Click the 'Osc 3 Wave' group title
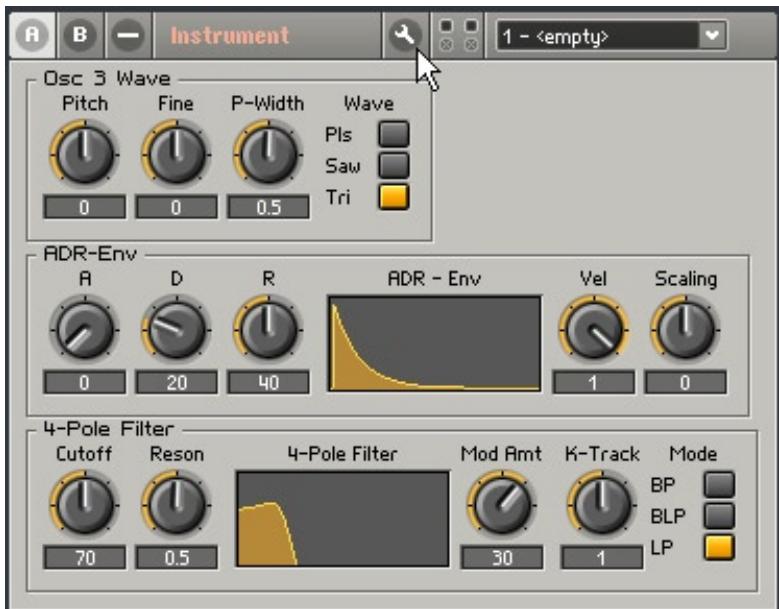 point(107,78)
